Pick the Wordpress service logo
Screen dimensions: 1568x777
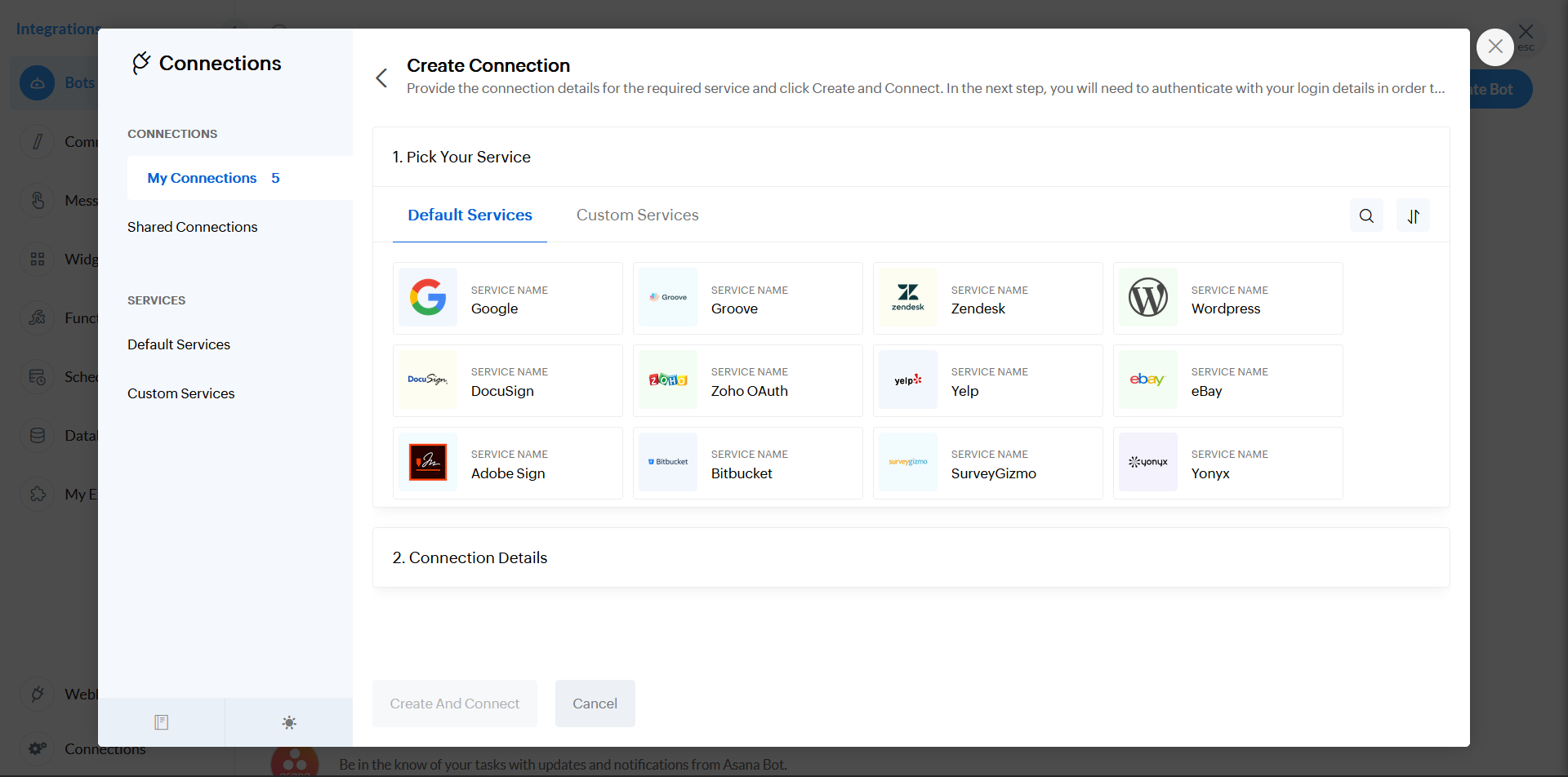[x=1147, y=298]
